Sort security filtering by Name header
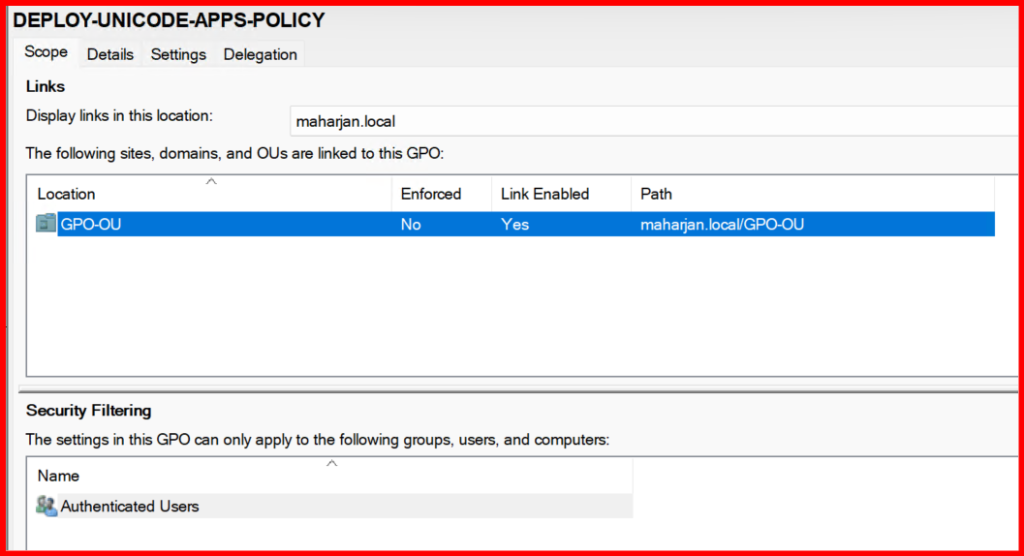The width and height of the screenshot is (1024, 556). 59,476
